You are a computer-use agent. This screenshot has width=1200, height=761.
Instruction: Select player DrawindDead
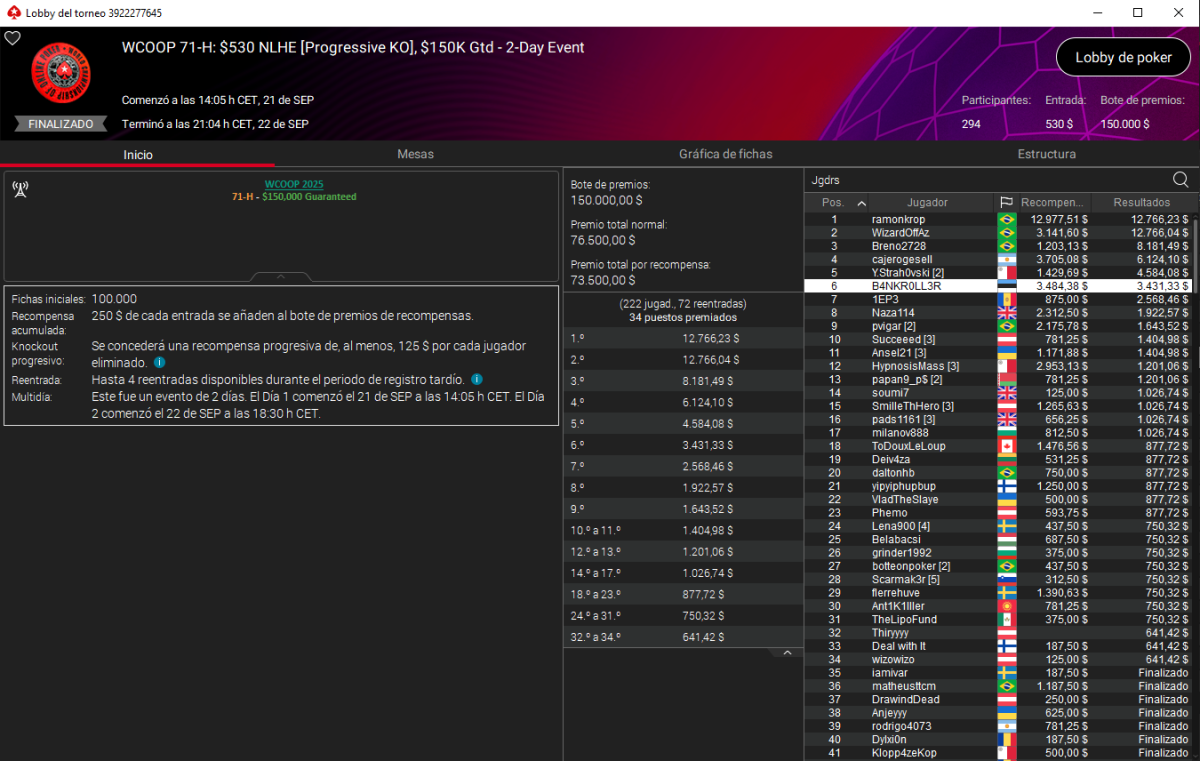(x=998, y=699)
